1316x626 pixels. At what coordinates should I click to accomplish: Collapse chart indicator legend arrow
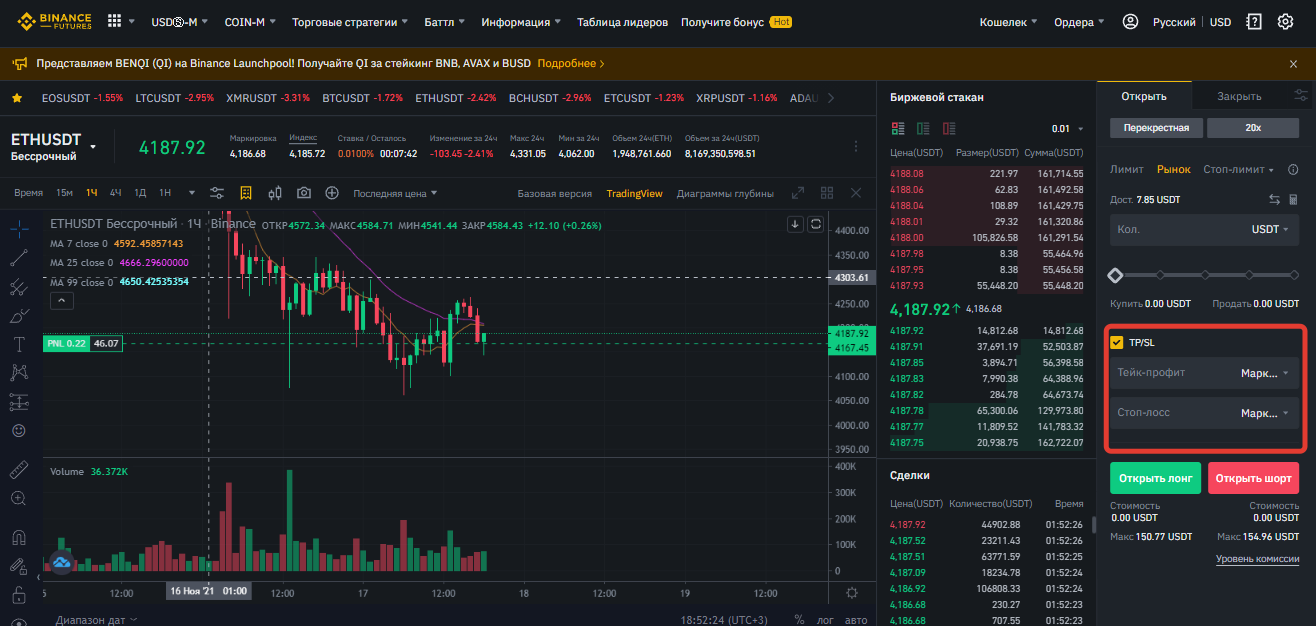click(60, 300)
